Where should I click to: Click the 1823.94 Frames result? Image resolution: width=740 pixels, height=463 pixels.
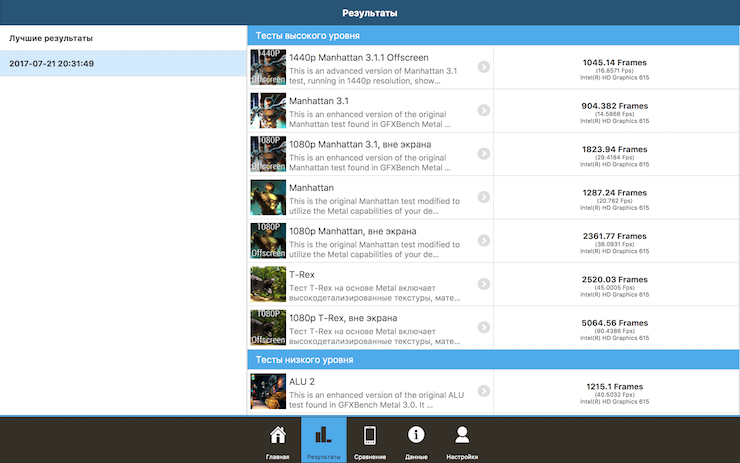tap(614, 150)
